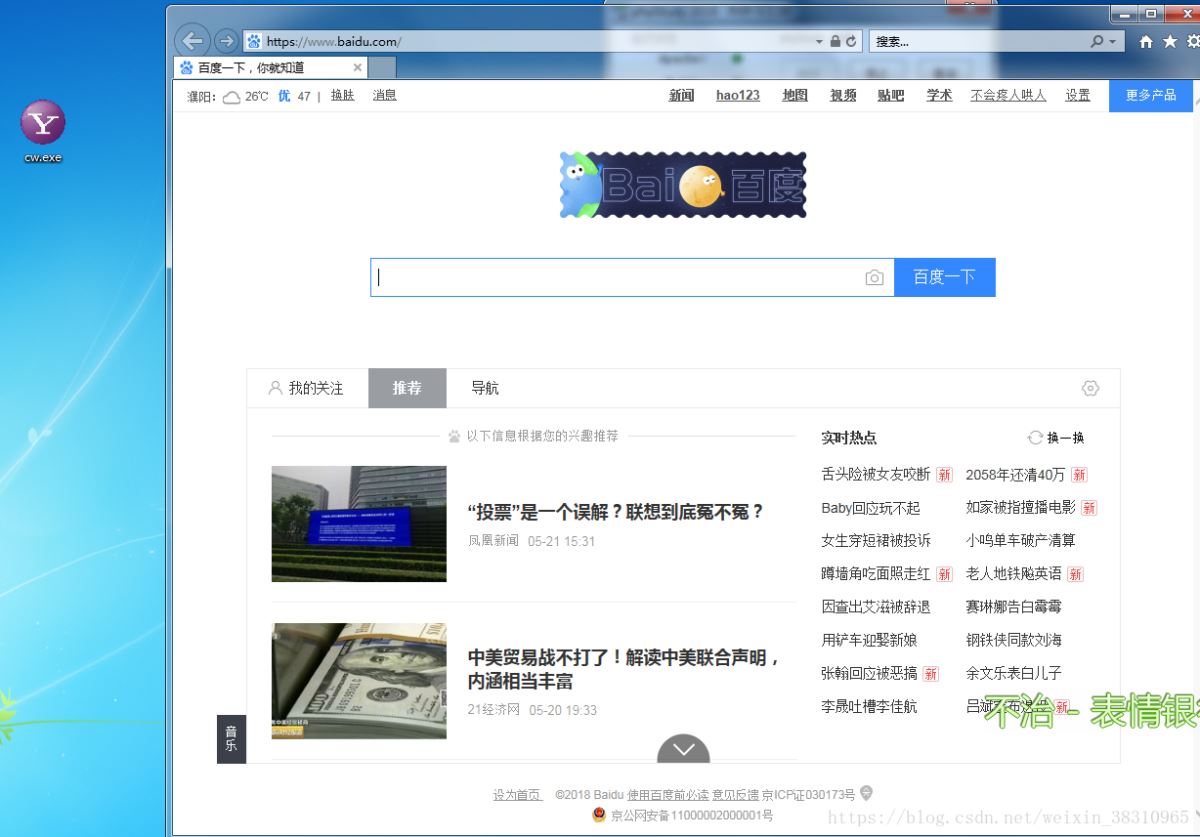Click the browser Back arrow
Viewport: 1200px width, 837px height.
coord(192,40)
